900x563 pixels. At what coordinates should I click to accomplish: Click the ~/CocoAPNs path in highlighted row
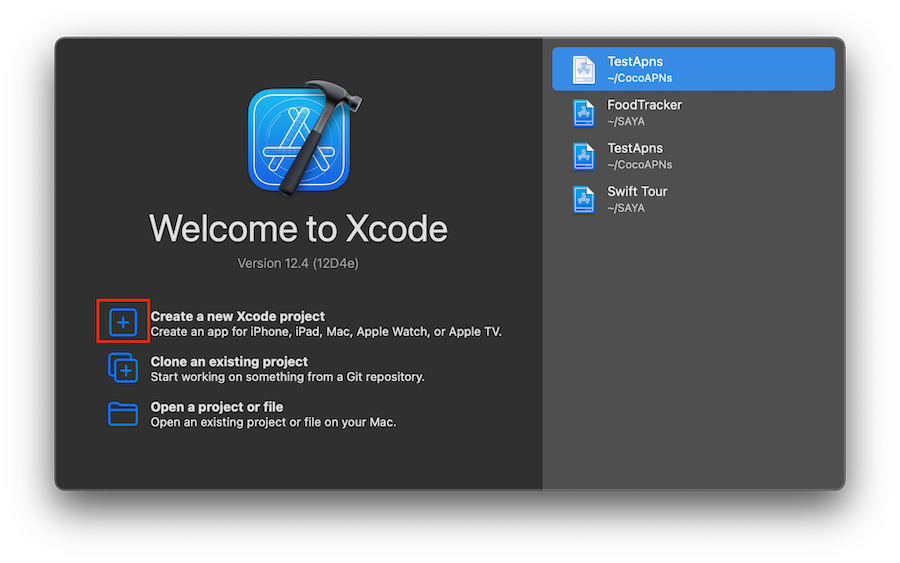coord(639,78)
